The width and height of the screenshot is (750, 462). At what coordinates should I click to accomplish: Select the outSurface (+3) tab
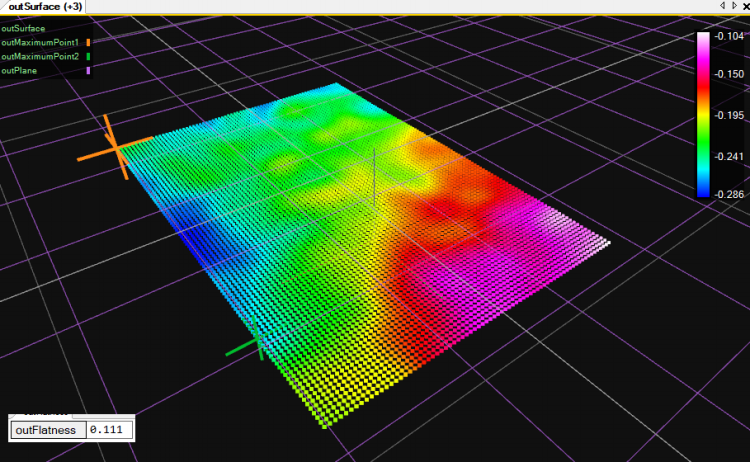43,7
